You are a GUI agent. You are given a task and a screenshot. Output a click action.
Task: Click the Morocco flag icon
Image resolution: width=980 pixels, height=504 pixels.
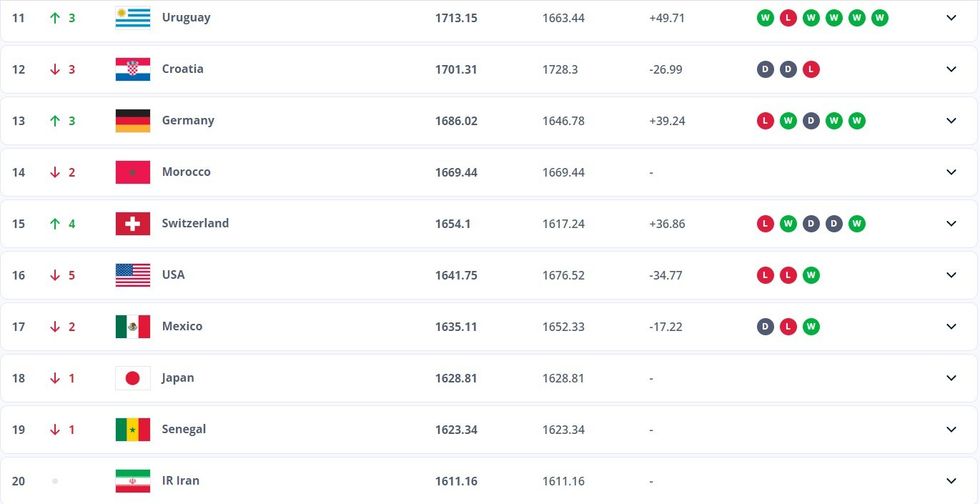133,172
